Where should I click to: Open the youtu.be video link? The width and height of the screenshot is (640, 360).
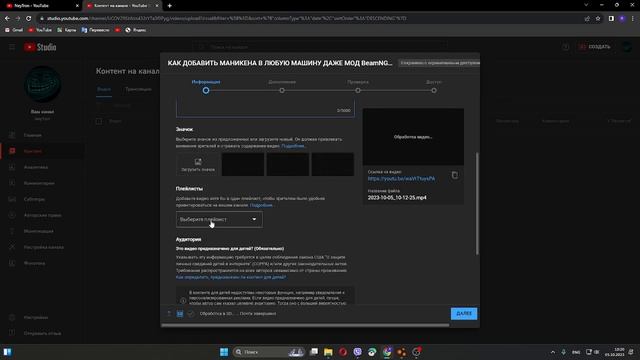coord(401,178)
